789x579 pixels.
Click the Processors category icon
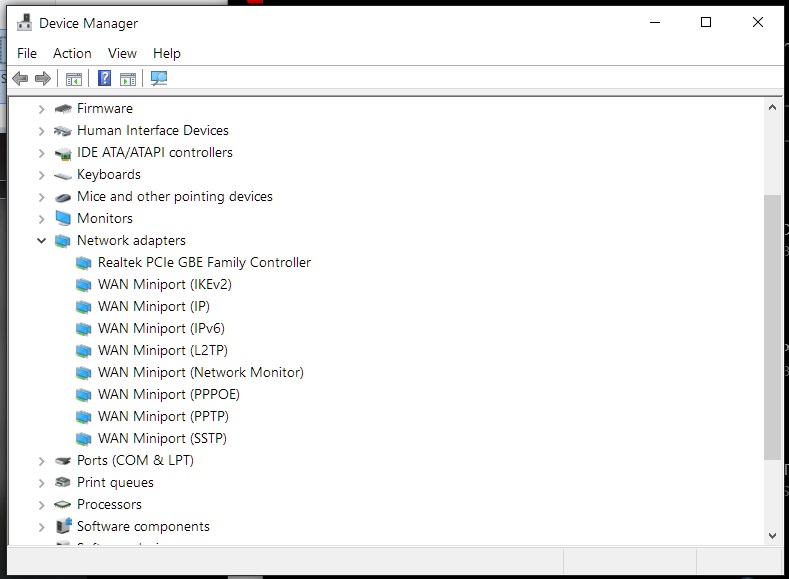[x=63, y=505]
